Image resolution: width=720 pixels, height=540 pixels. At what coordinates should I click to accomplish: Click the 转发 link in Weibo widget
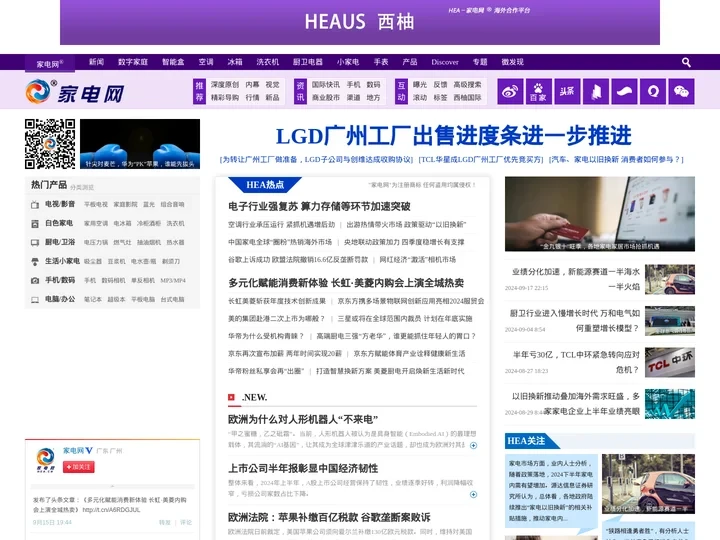[164, 523]
